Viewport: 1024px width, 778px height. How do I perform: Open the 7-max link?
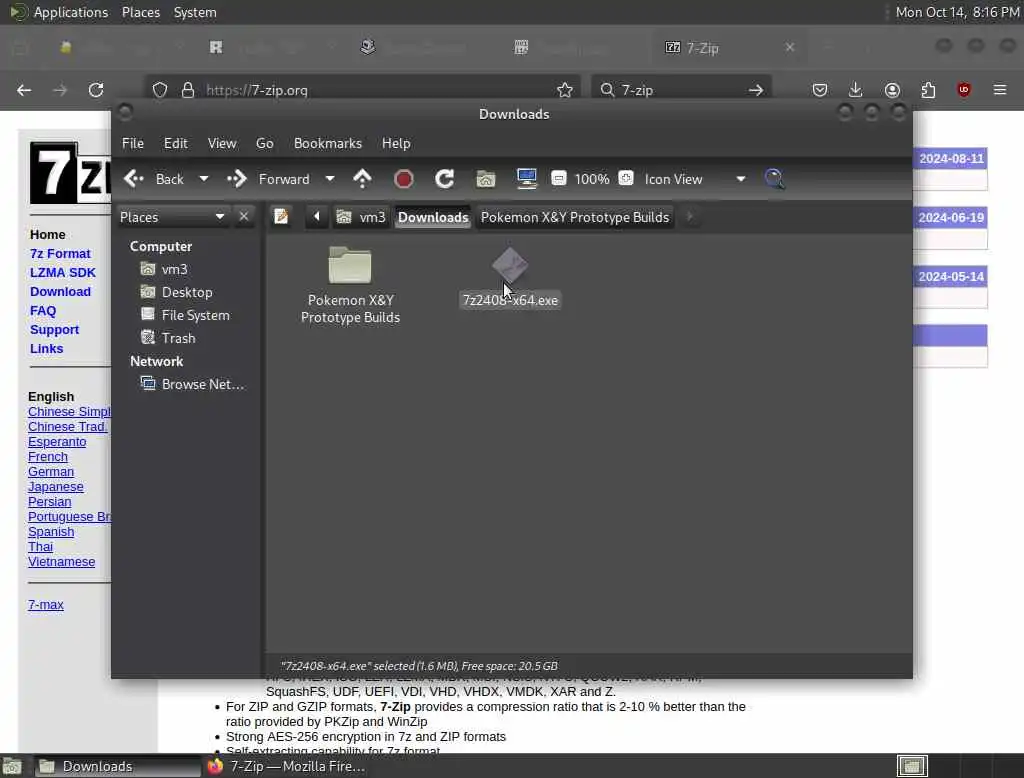tap(46, 605)
